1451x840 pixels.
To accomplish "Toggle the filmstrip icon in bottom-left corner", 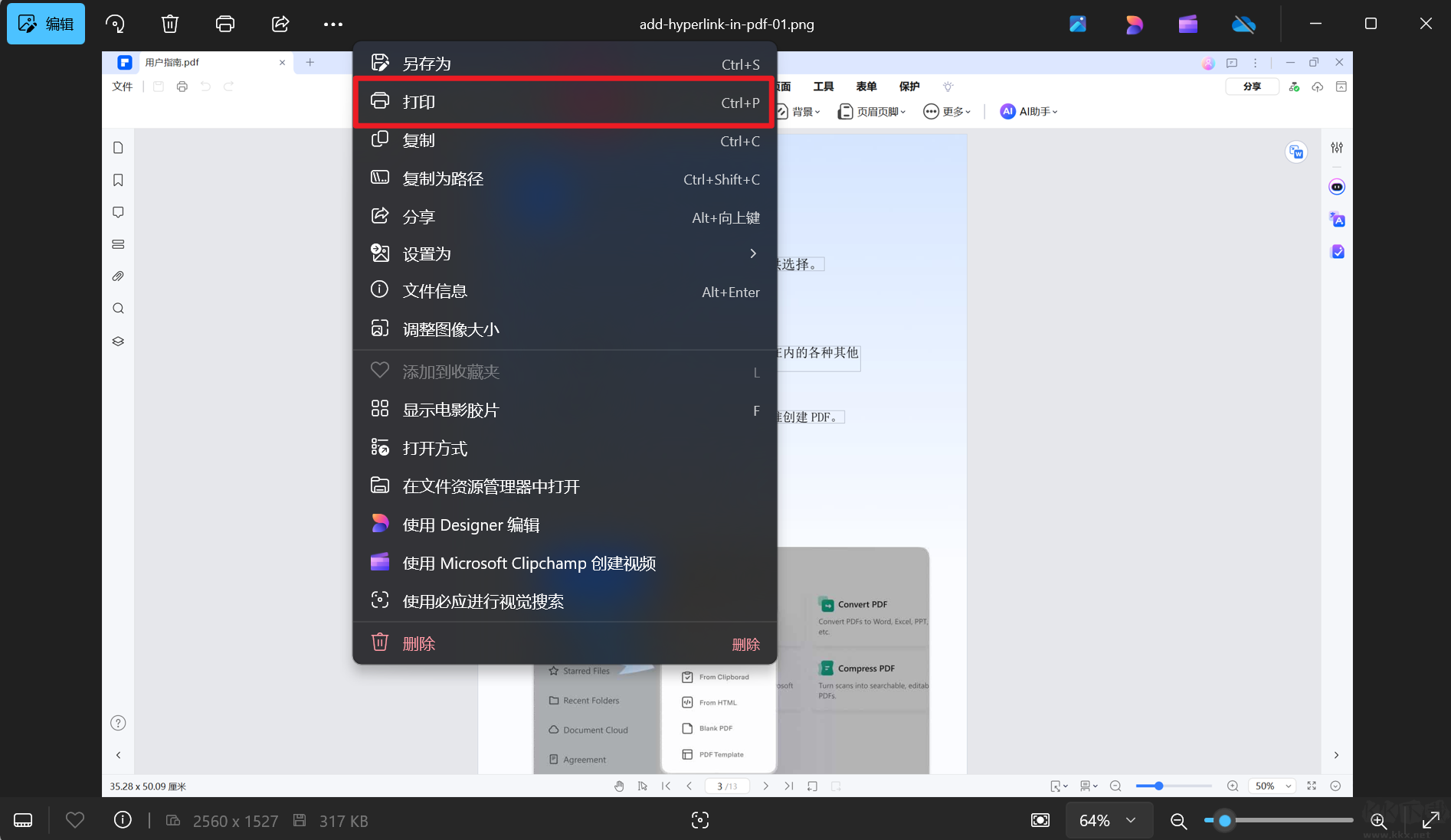I will 22,820.
